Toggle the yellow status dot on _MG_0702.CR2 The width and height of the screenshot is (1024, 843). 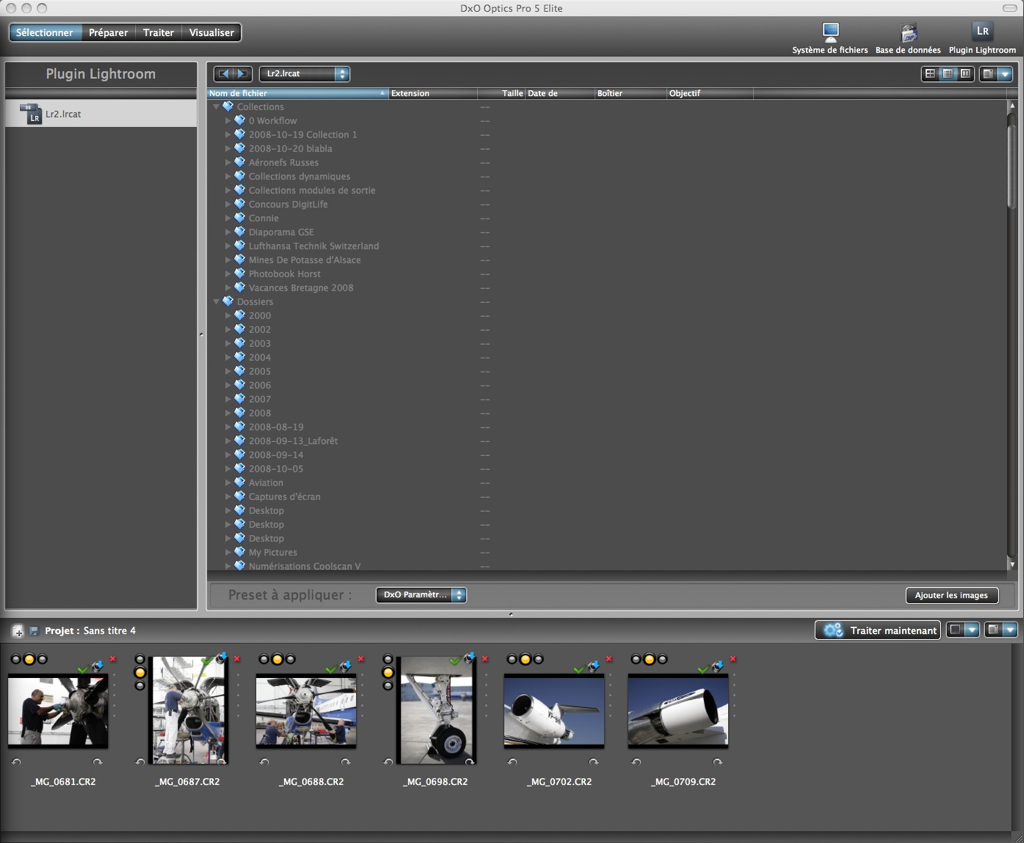coord(525,659)
